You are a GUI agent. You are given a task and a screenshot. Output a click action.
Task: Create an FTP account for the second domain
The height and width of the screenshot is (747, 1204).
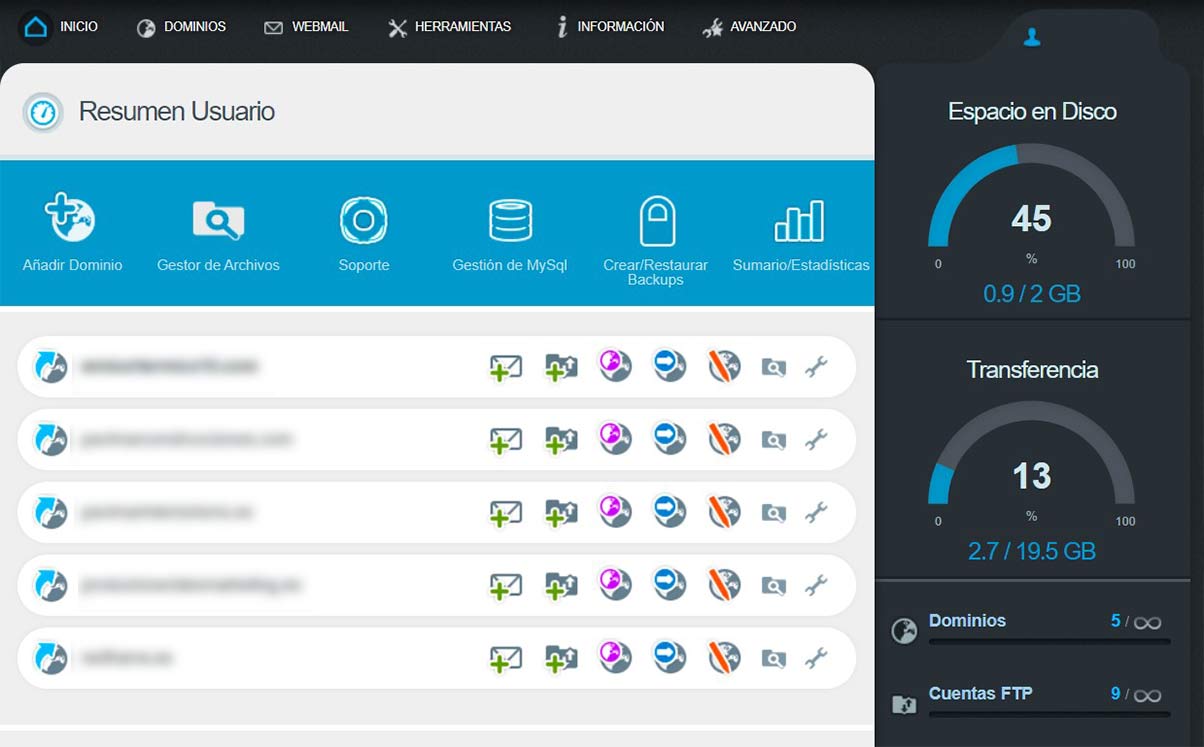pos(560,439)
